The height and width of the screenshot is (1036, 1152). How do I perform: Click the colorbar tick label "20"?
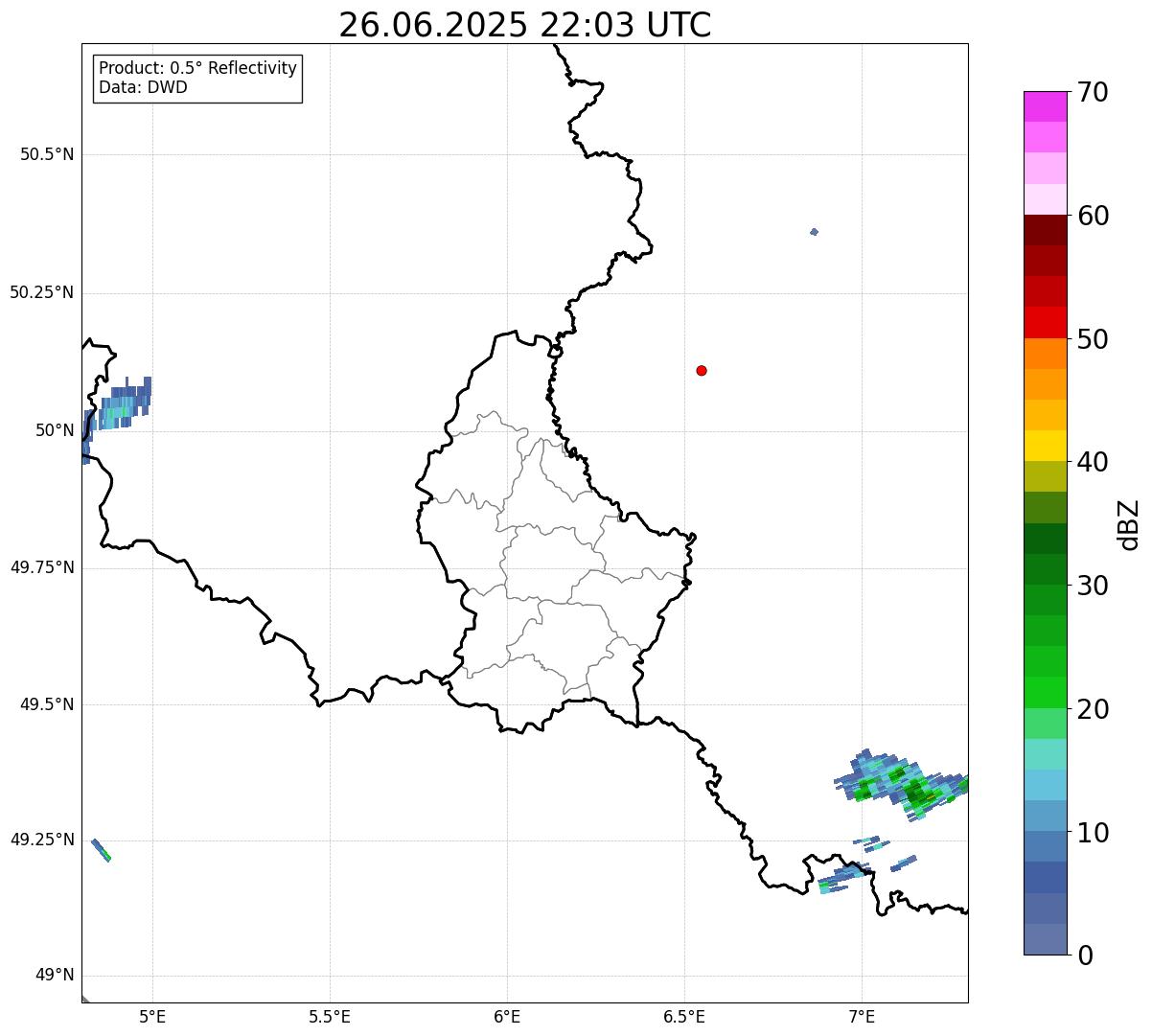(x=1093, y=710)
